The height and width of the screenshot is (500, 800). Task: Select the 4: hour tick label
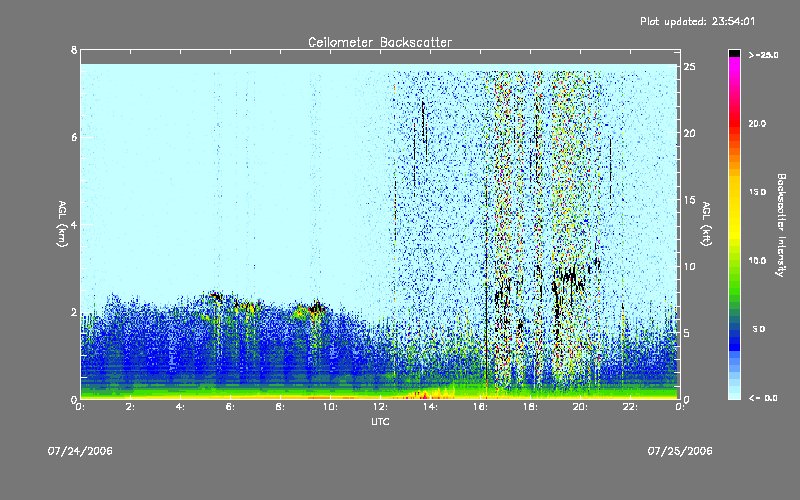[x=180, y=407]
